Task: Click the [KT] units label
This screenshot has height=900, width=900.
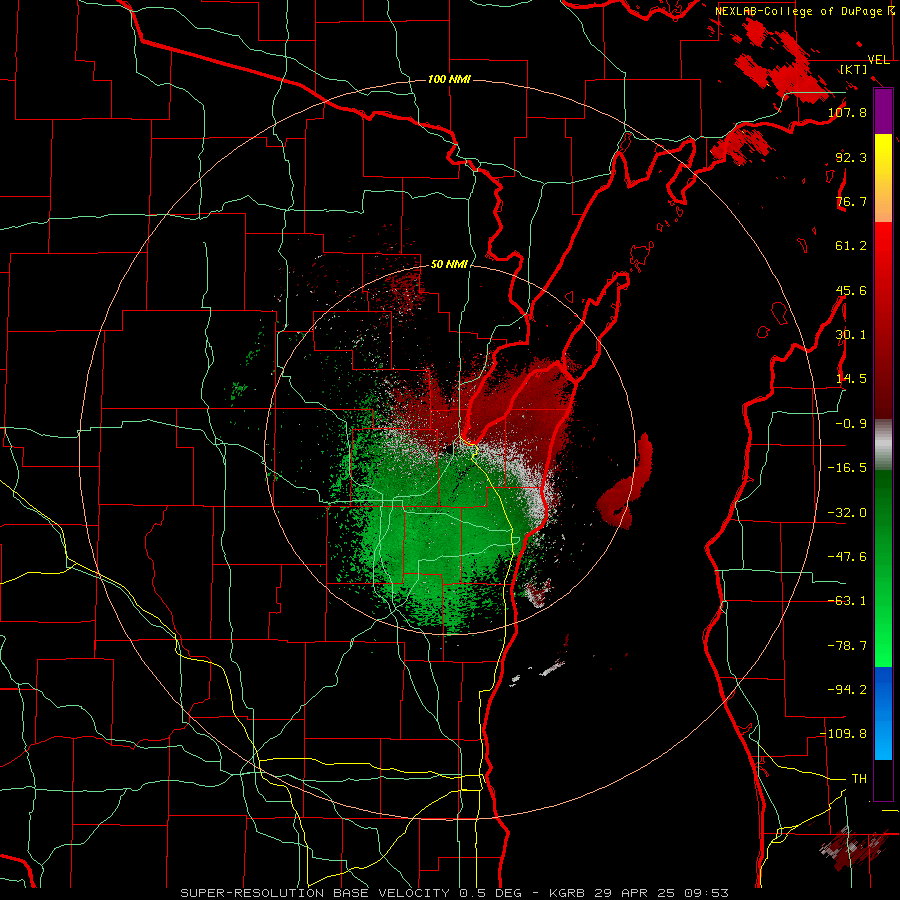Action: [x=854, y=69]
